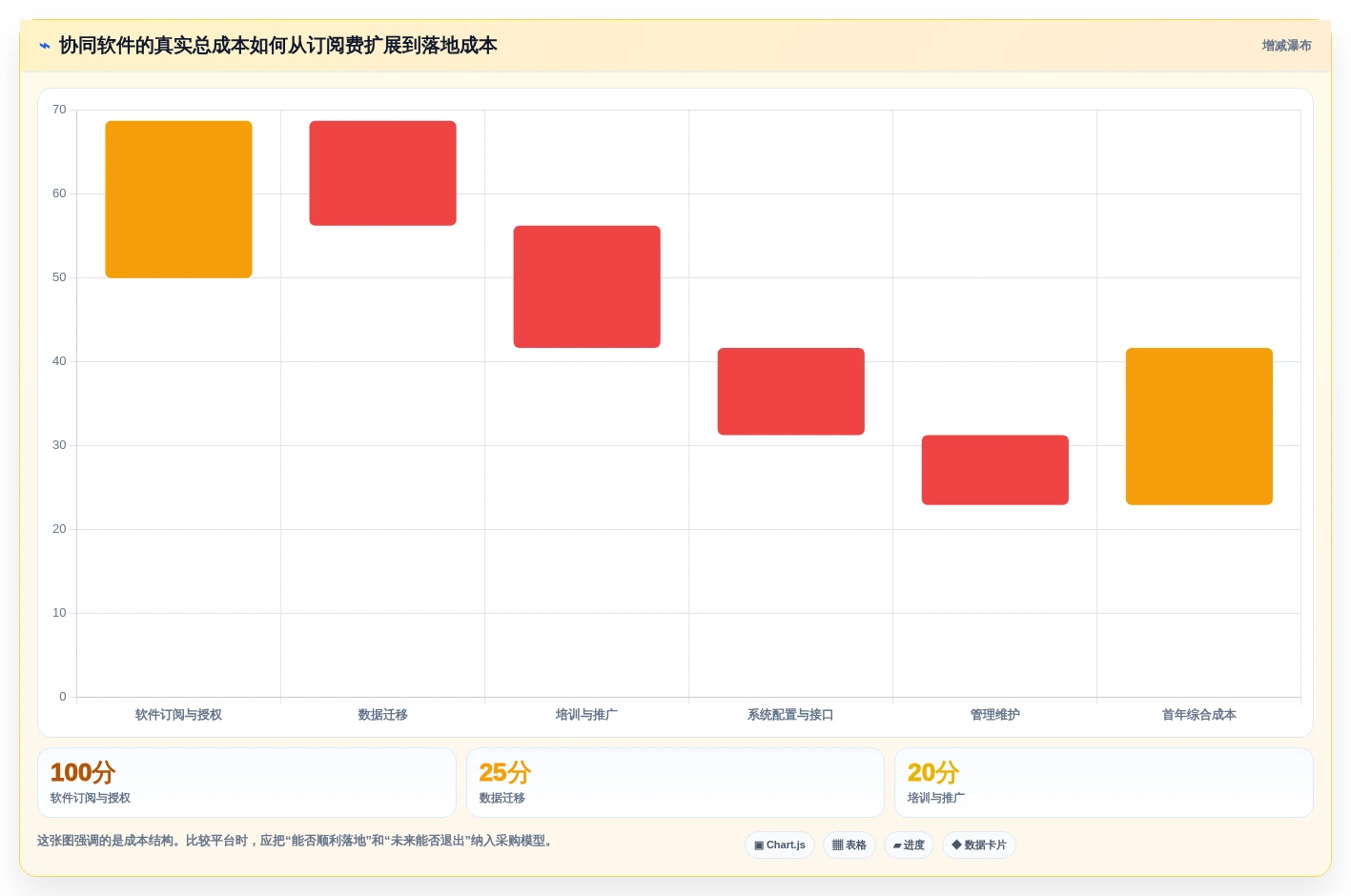Click the 首年综合成本 axis label
The width and height of the screenshot is (1351, 896).
1198,715
